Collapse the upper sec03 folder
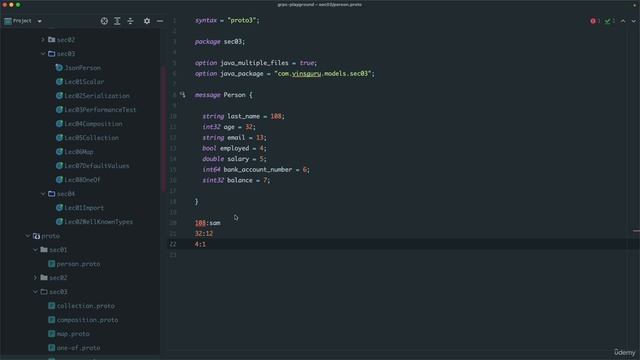 [43, 53]
